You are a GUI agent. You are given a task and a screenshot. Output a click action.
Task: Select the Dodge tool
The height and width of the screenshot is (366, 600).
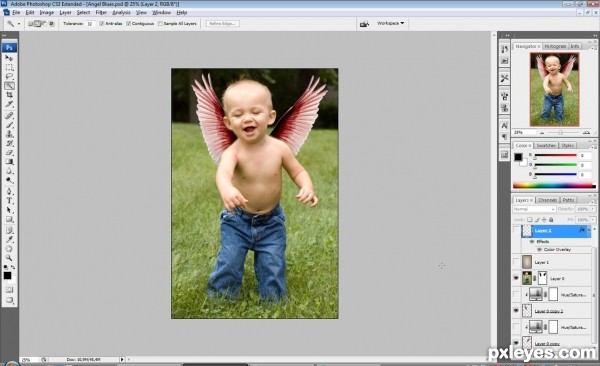tap(9, 180)
